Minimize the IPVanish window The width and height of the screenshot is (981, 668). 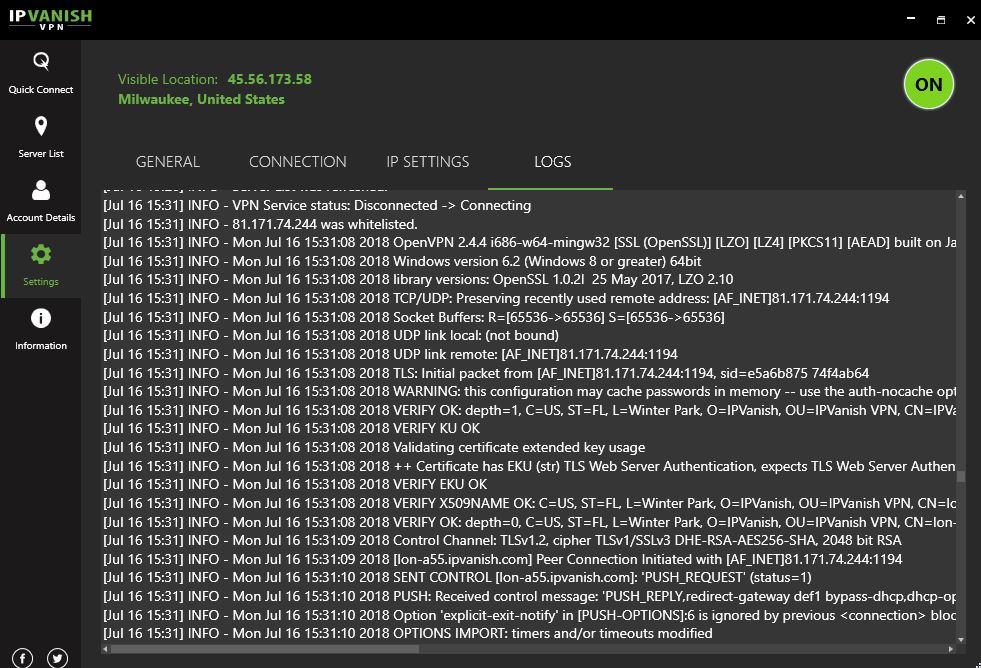(x=911, y=19)
